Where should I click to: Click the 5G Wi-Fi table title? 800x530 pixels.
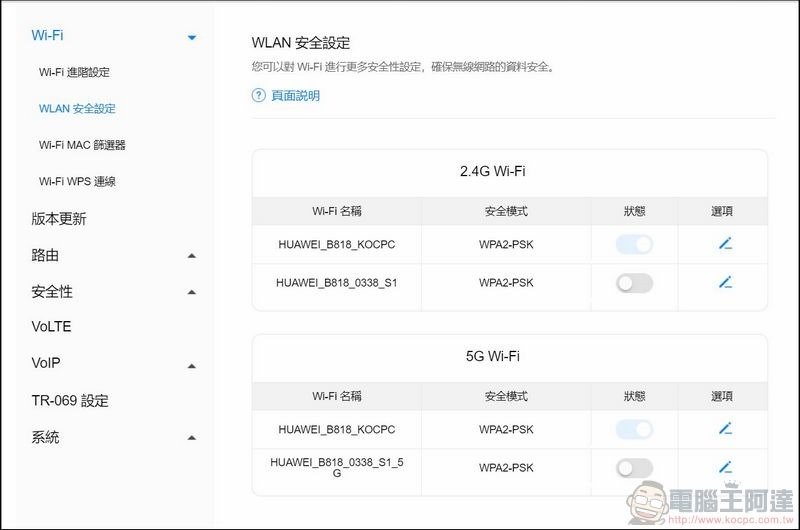click(493, 356)
